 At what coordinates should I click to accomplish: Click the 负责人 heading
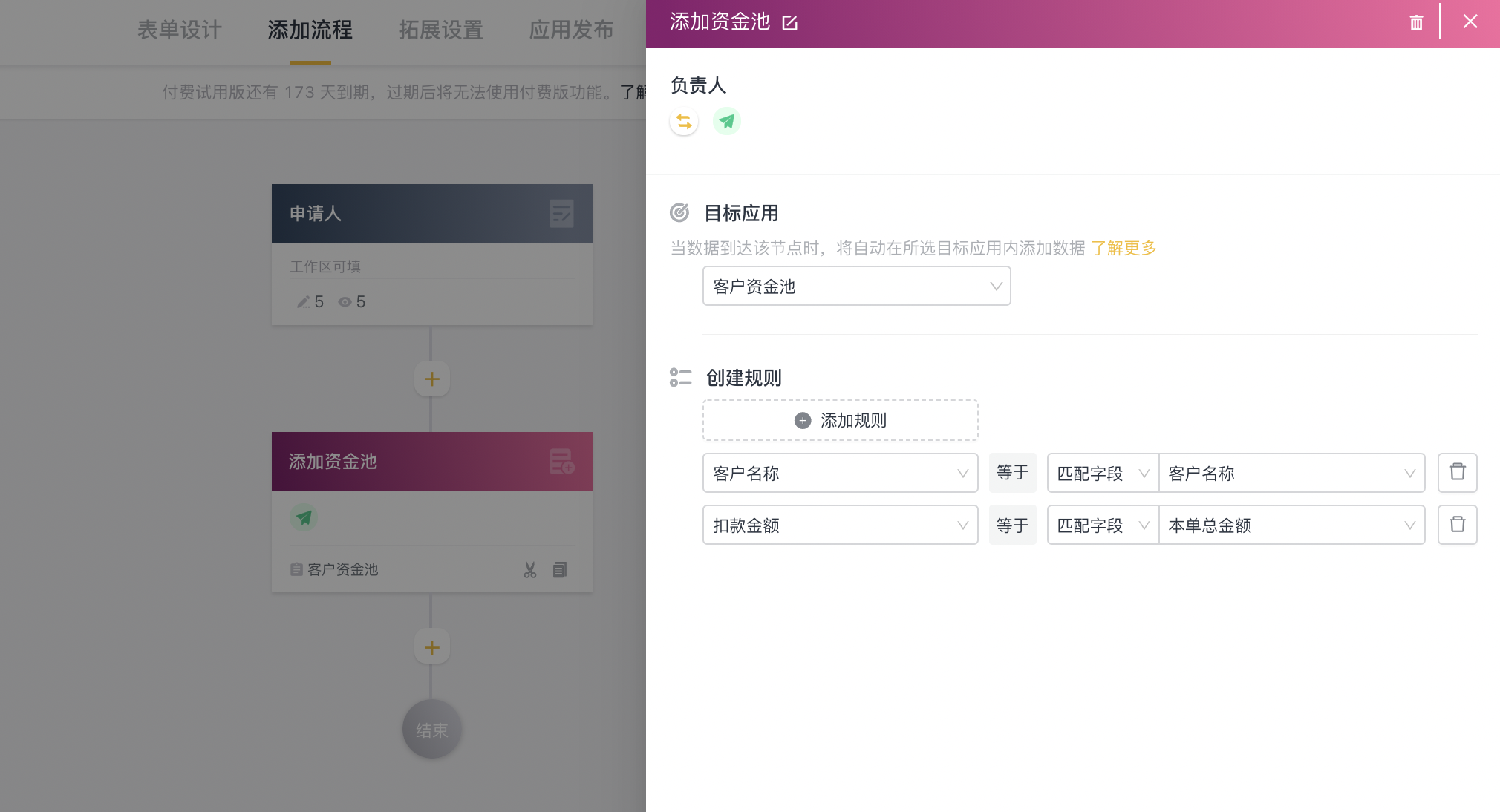point(698,85)
